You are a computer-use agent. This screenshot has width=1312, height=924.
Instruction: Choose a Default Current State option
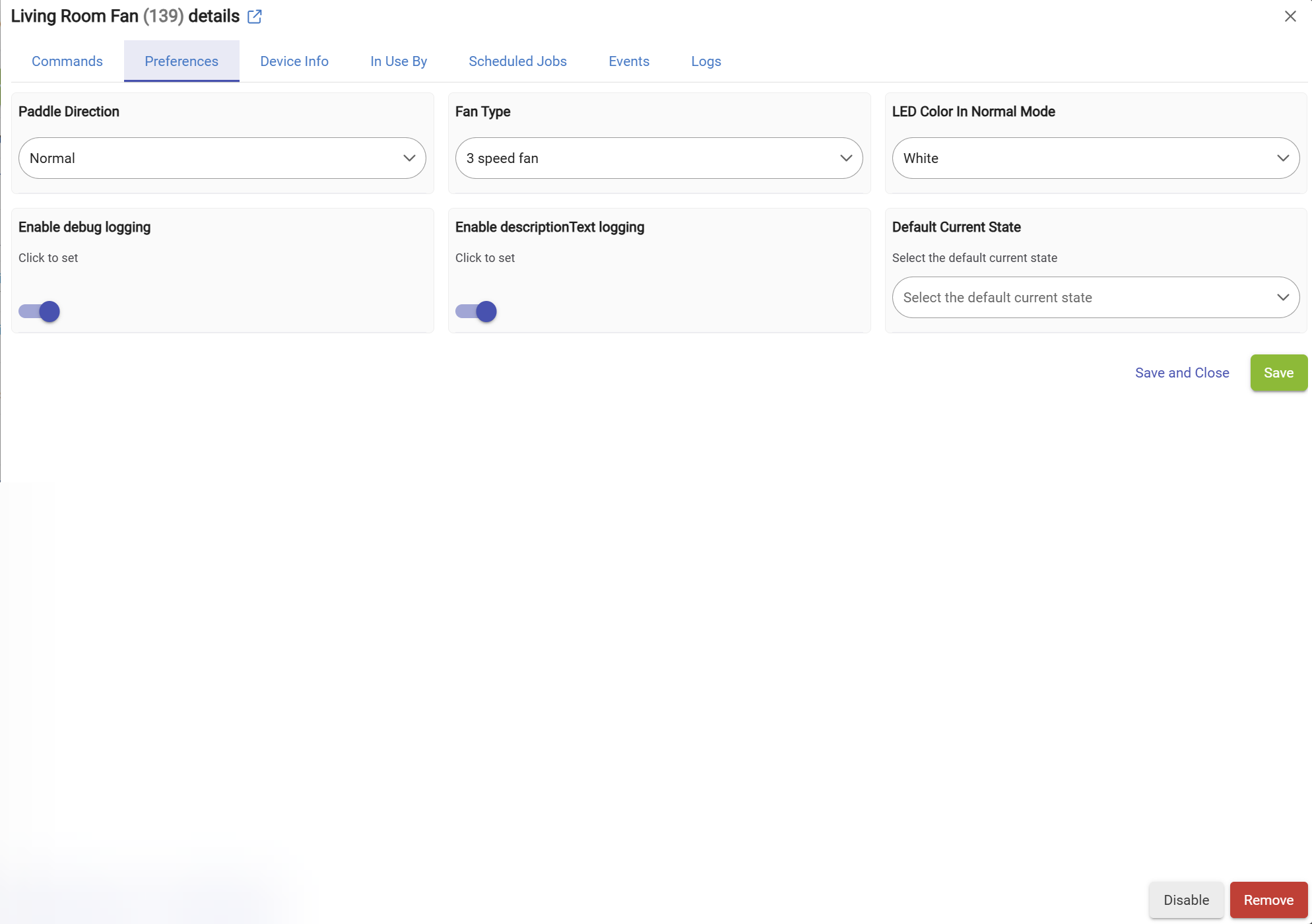pyautogui.click(x=1096, y=298)
